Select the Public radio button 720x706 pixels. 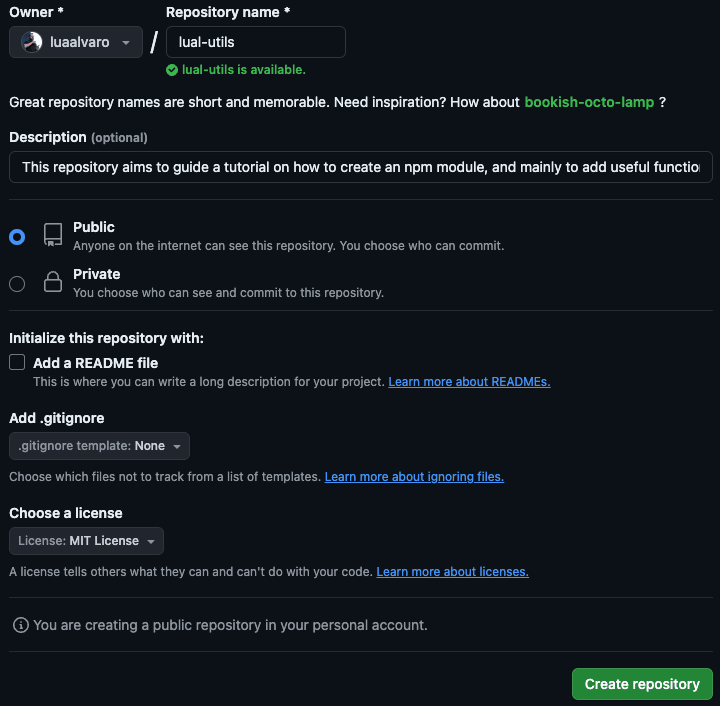coord(17,237)
